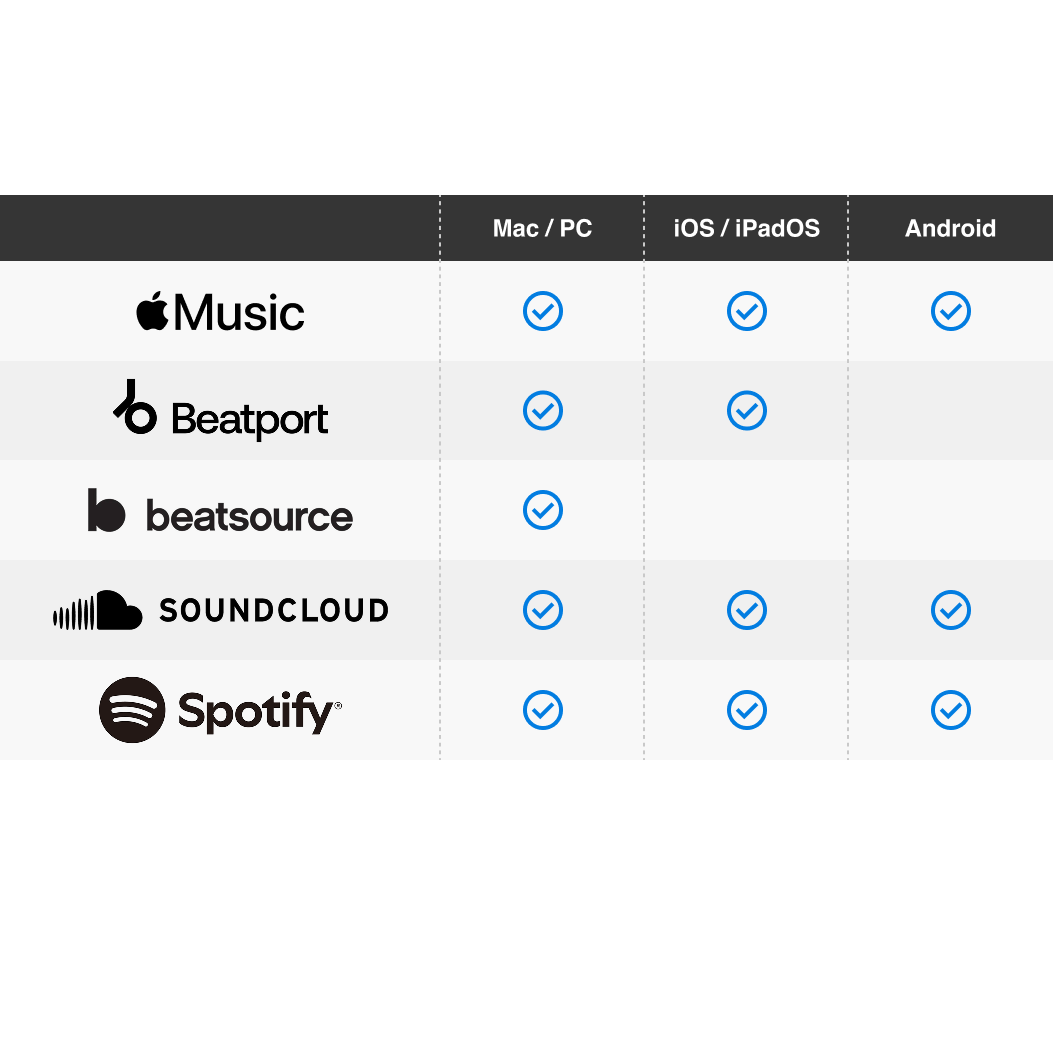This screenshot has height=1053, width=1053.
Task: Click the Beatport logo
Action: pyautogui.click(x=220, y=411)
